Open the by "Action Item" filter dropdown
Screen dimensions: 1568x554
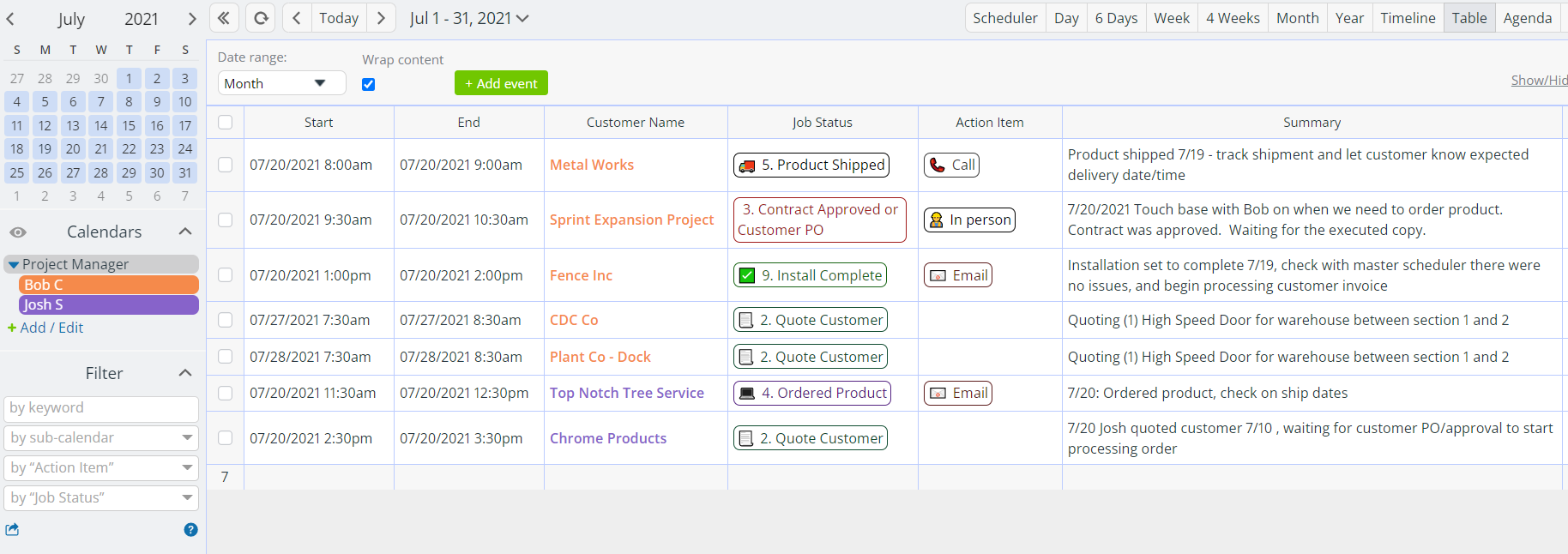click(101, 468)
